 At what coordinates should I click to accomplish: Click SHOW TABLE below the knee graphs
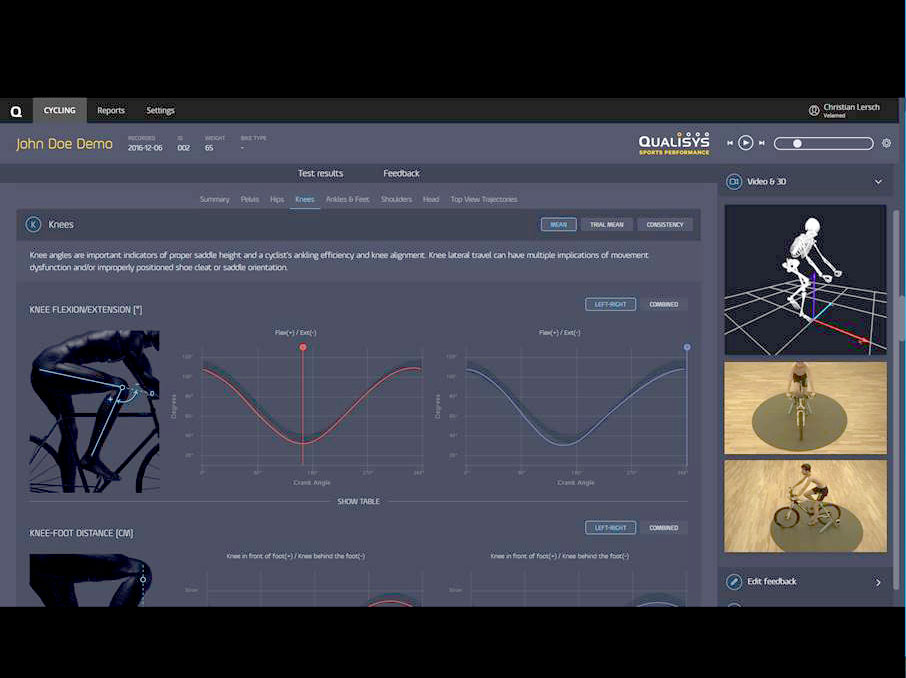(358, 502)
